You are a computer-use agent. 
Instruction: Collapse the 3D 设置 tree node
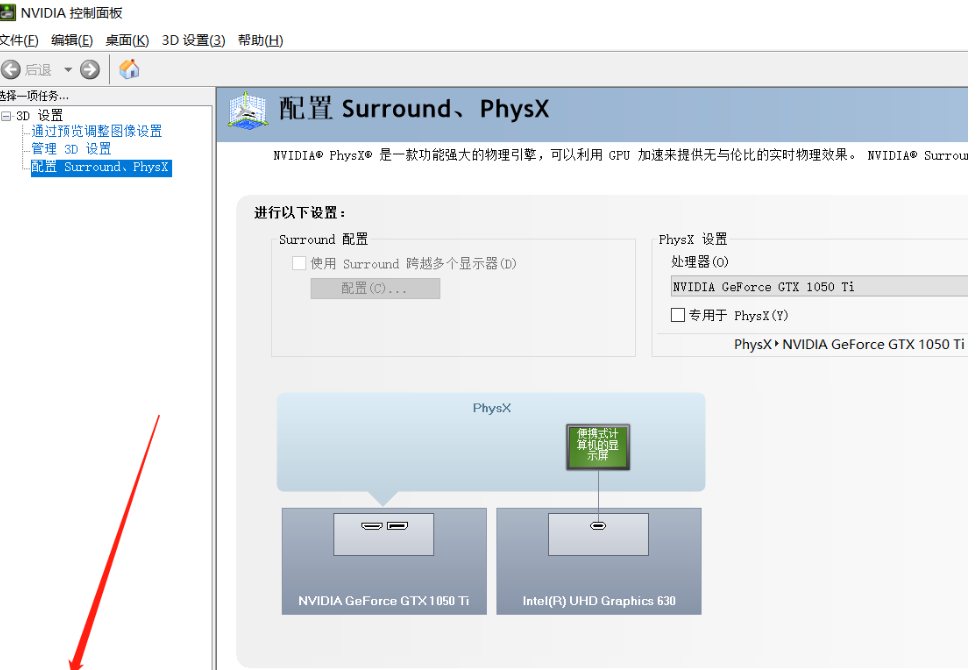pyautogui.click(x=6, y=116)
